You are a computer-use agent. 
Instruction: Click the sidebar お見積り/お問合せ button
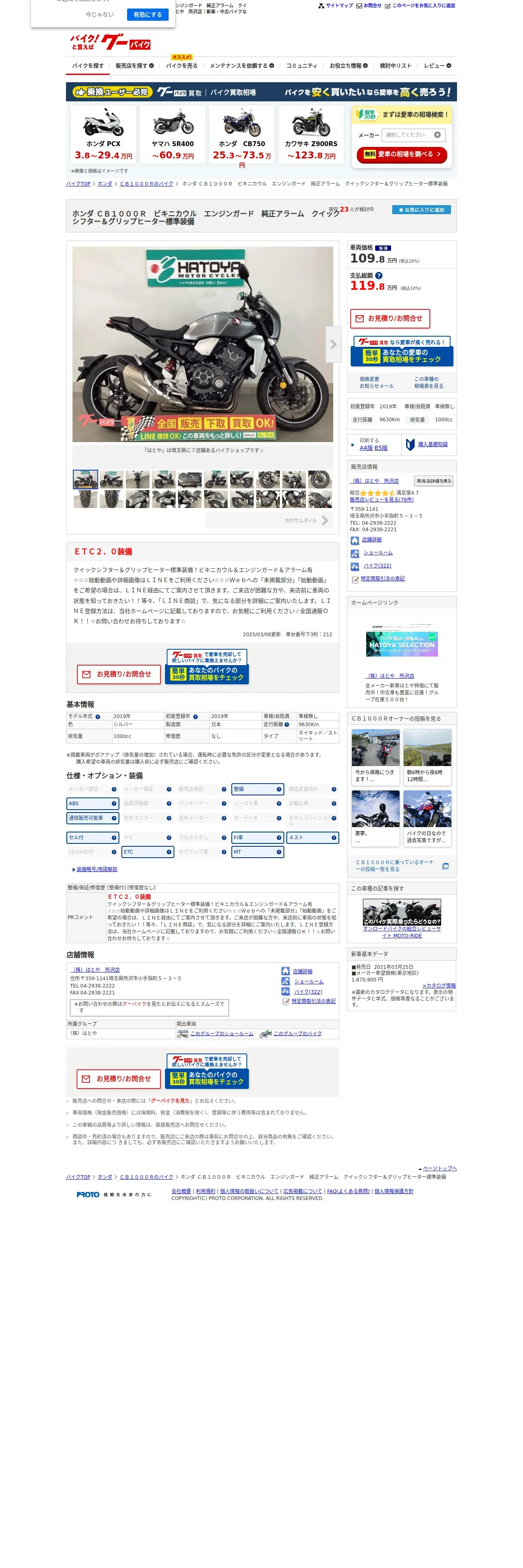click(390, 318)
